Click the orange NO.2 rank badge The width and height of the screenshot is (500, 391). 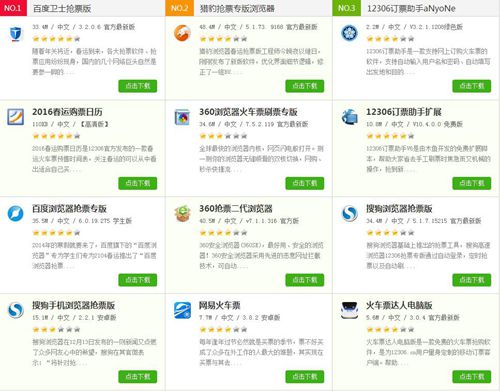click(180, 8)
